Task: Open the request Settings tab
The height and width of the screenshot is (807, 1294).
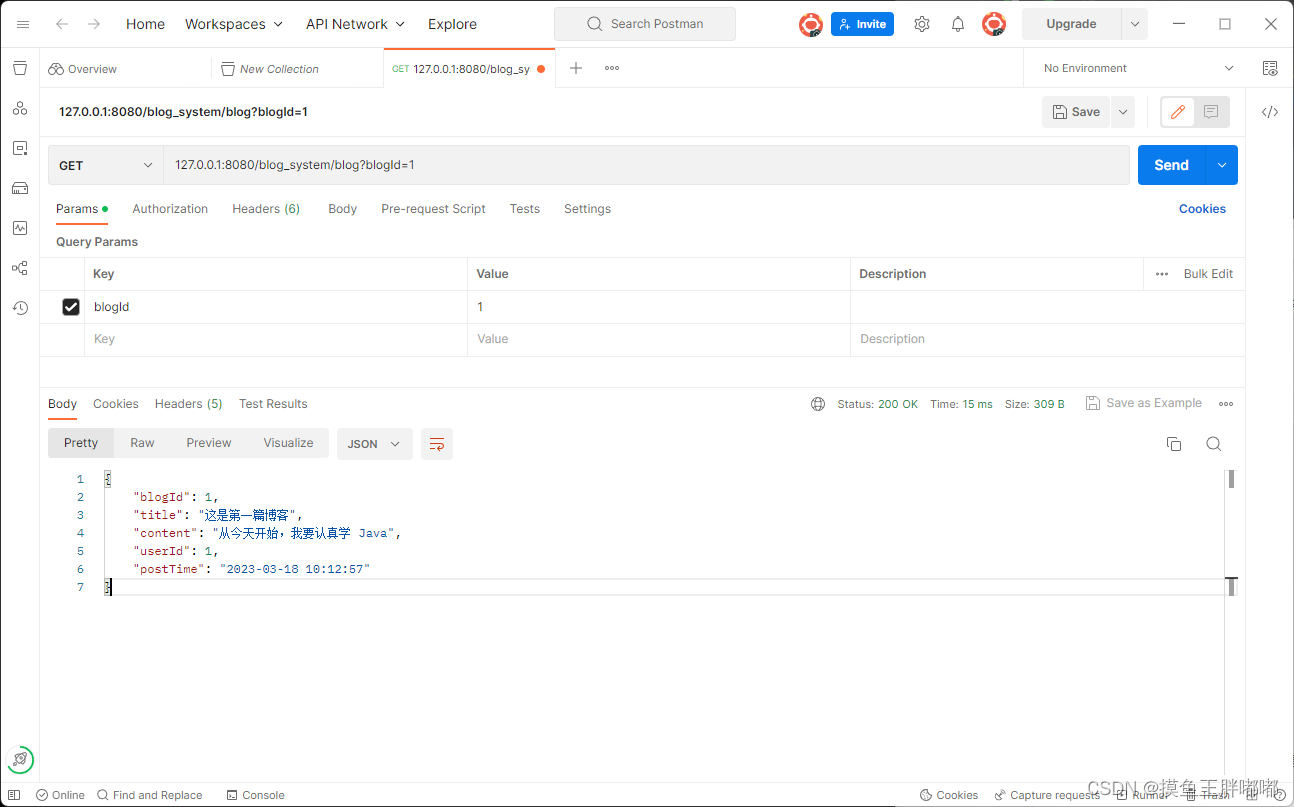Action: click(587, 209)
